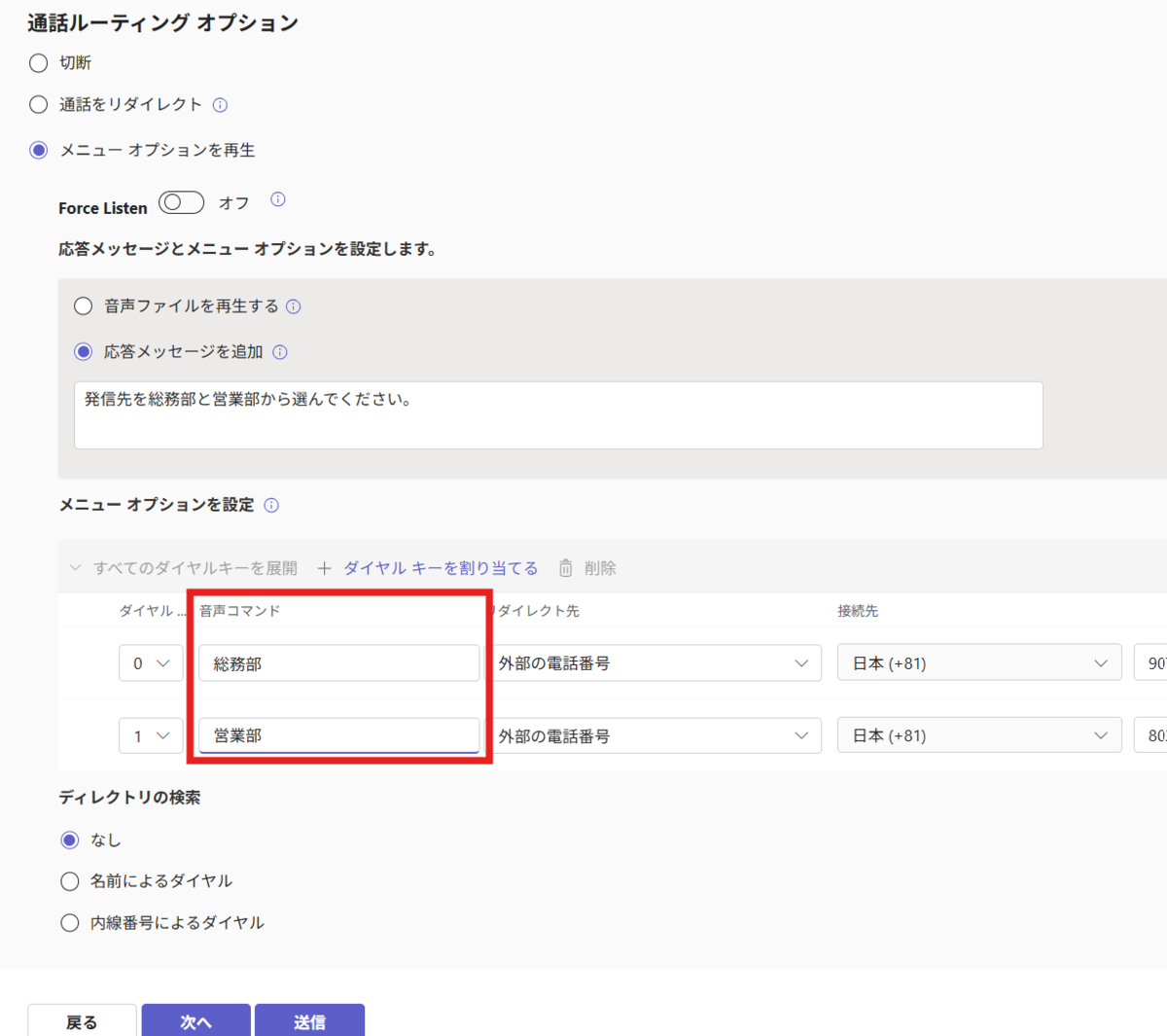
Task: Click the 次へ button
Action: (x=196, y=1020)
